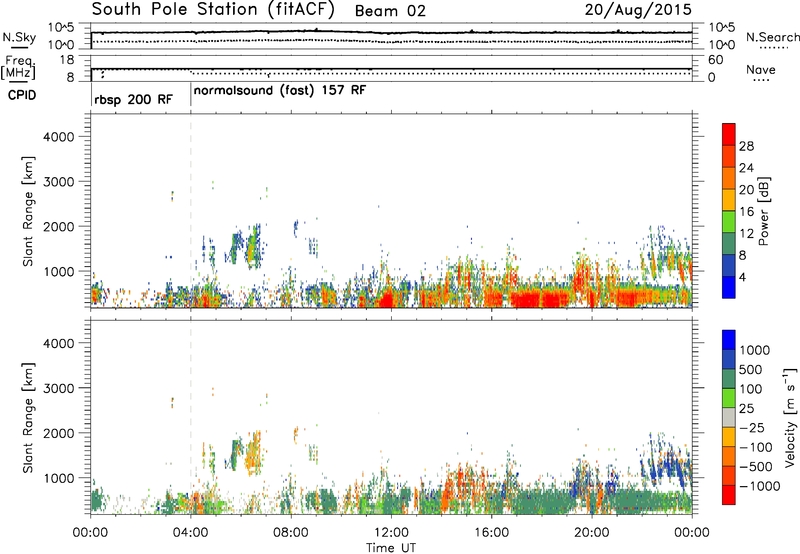Click the '12:00' time tick label

391,533
